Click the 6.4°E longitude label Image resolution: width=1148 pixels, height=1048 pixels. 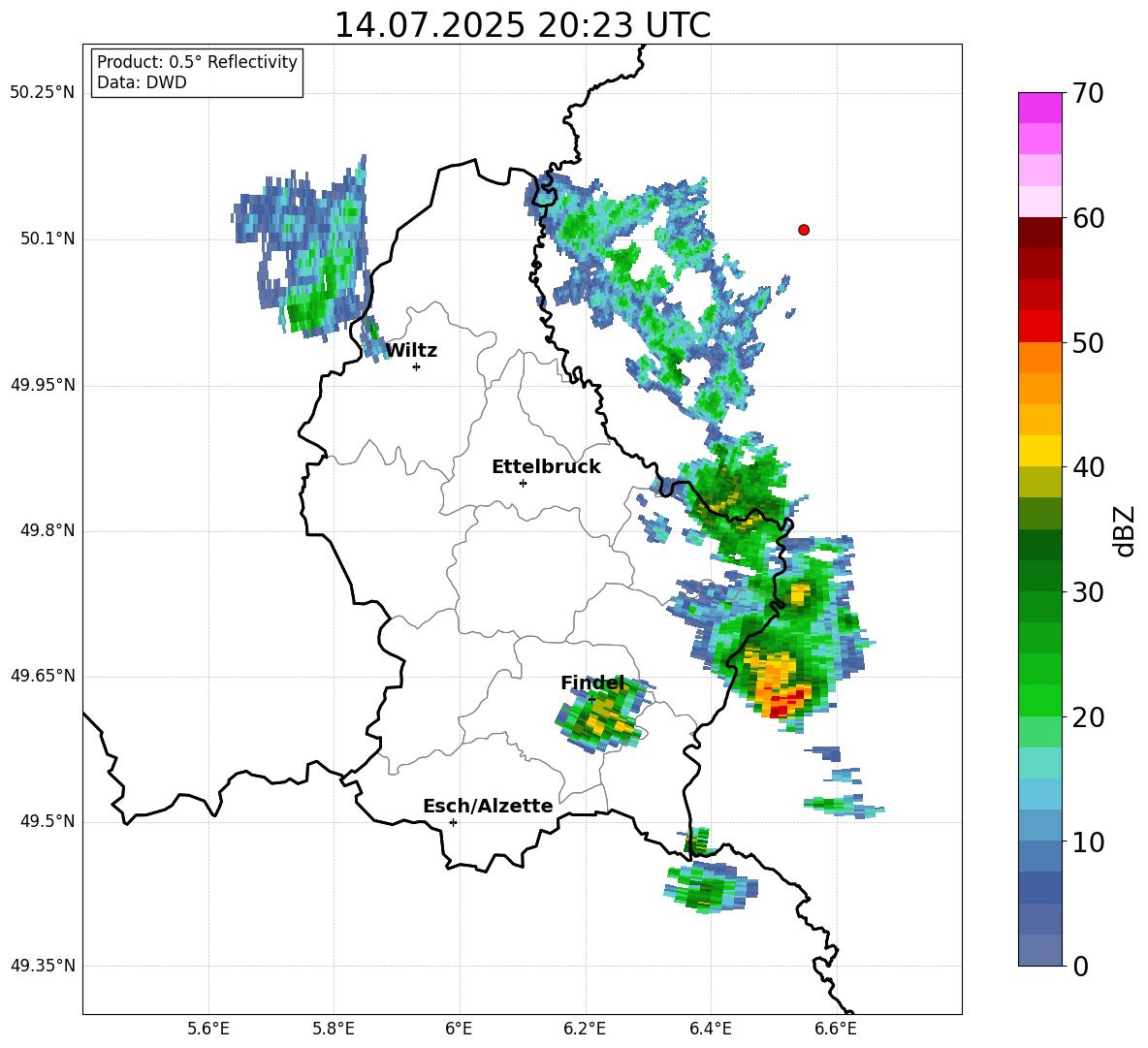click(x=710, y=1029)
